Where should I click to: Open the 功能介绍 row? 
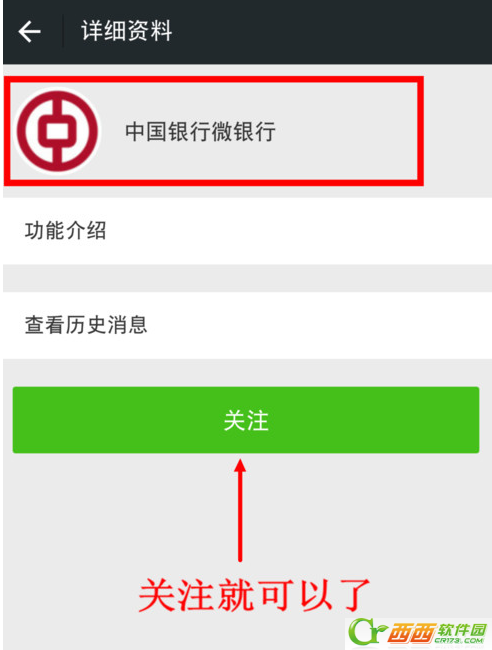pos(247,231)
